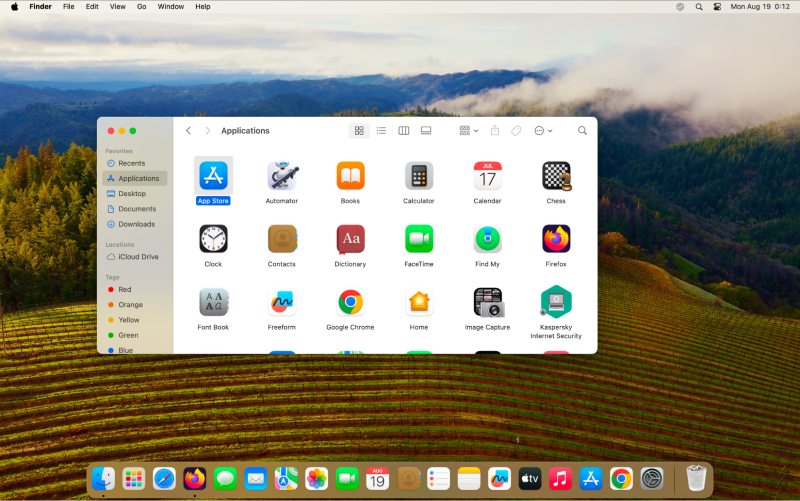The height and width of the screenshot is (501, 800).
Task: Open Photos from the Dock
Action: (x=316, y=479)
